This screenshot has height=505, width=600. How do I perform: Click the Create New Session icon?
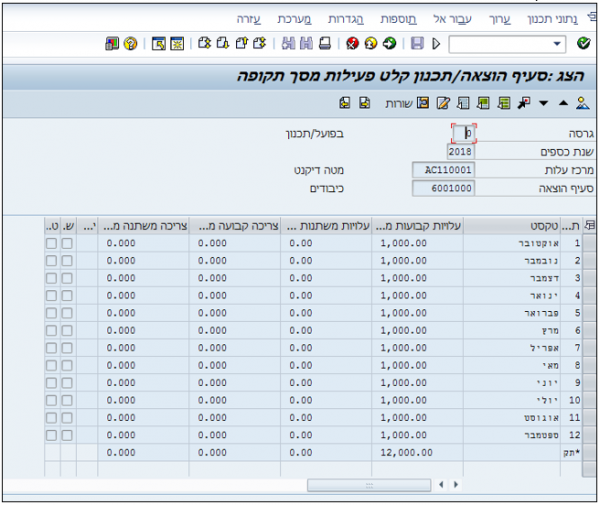(177, 44)
